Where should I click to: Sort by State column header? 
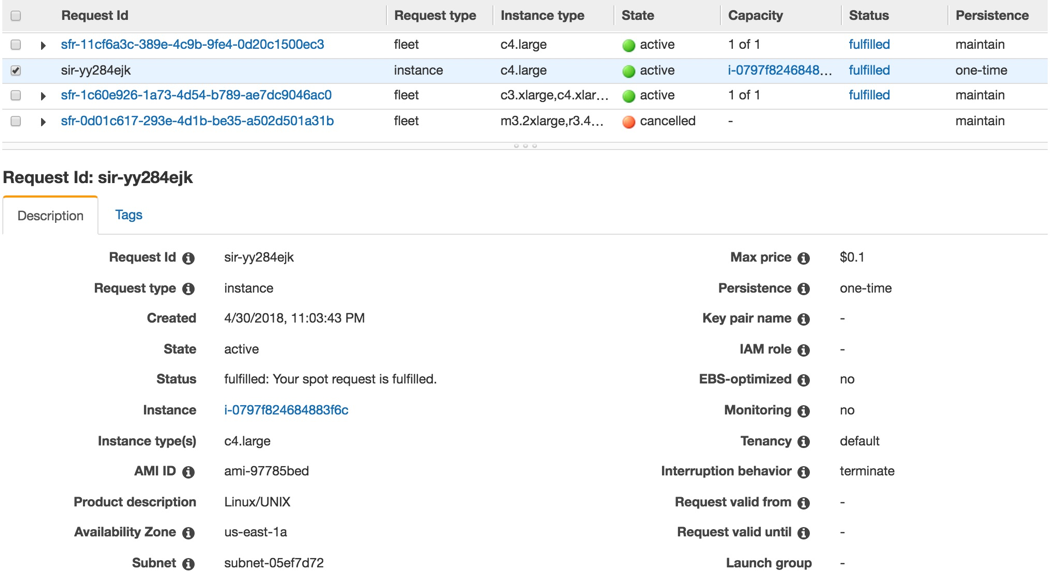(638, 15)
